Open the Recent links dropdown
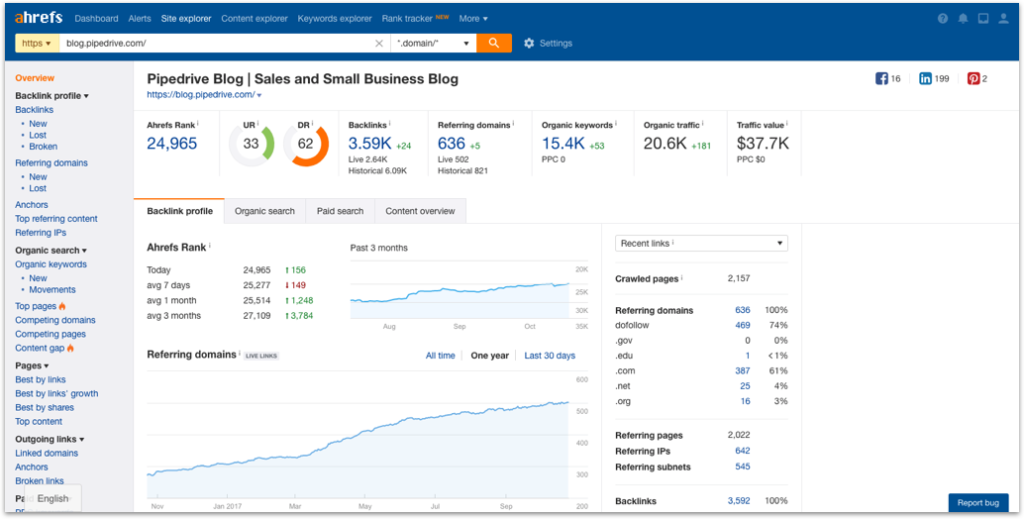The width and height of the screenshot is (1024, 519). [x=701, y=243]
